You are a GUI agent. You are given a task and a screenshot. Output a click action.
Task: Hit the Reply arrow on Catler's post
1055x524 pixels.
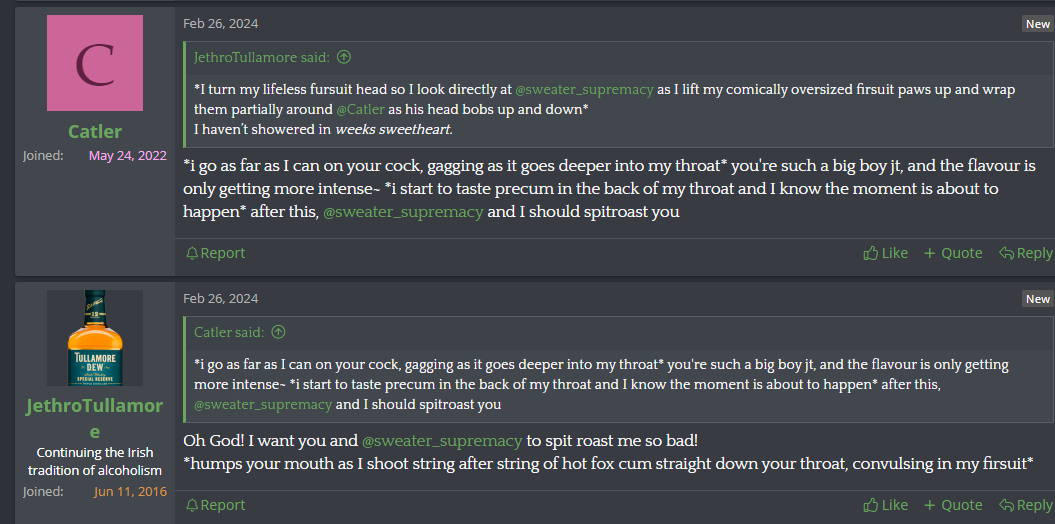pos(1007,253)
